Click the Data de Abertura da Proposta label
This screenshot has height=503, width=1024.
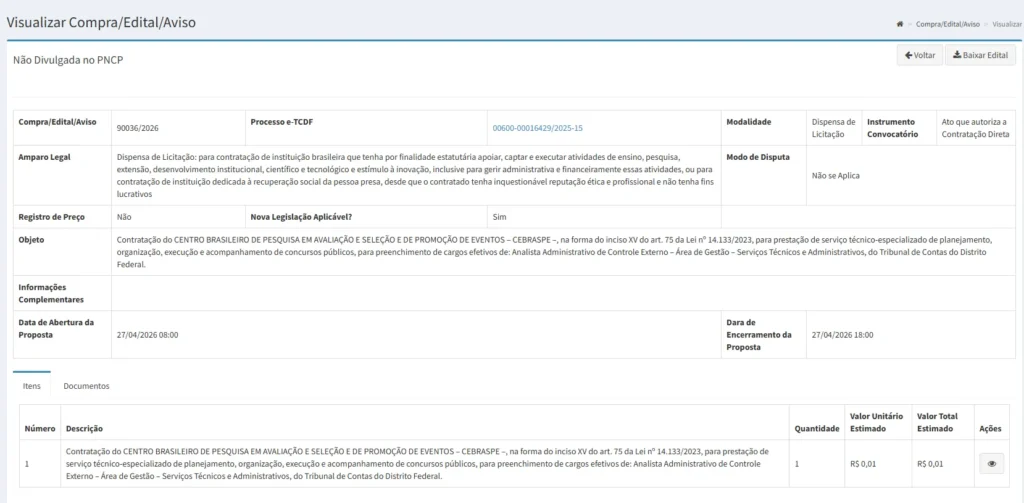(x=56, y=329)
